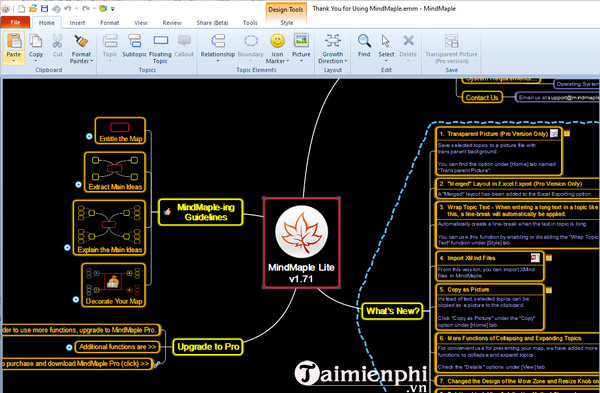
Task: Expand Format Painter dropdown arrow
Action: (x=92, y=61)
